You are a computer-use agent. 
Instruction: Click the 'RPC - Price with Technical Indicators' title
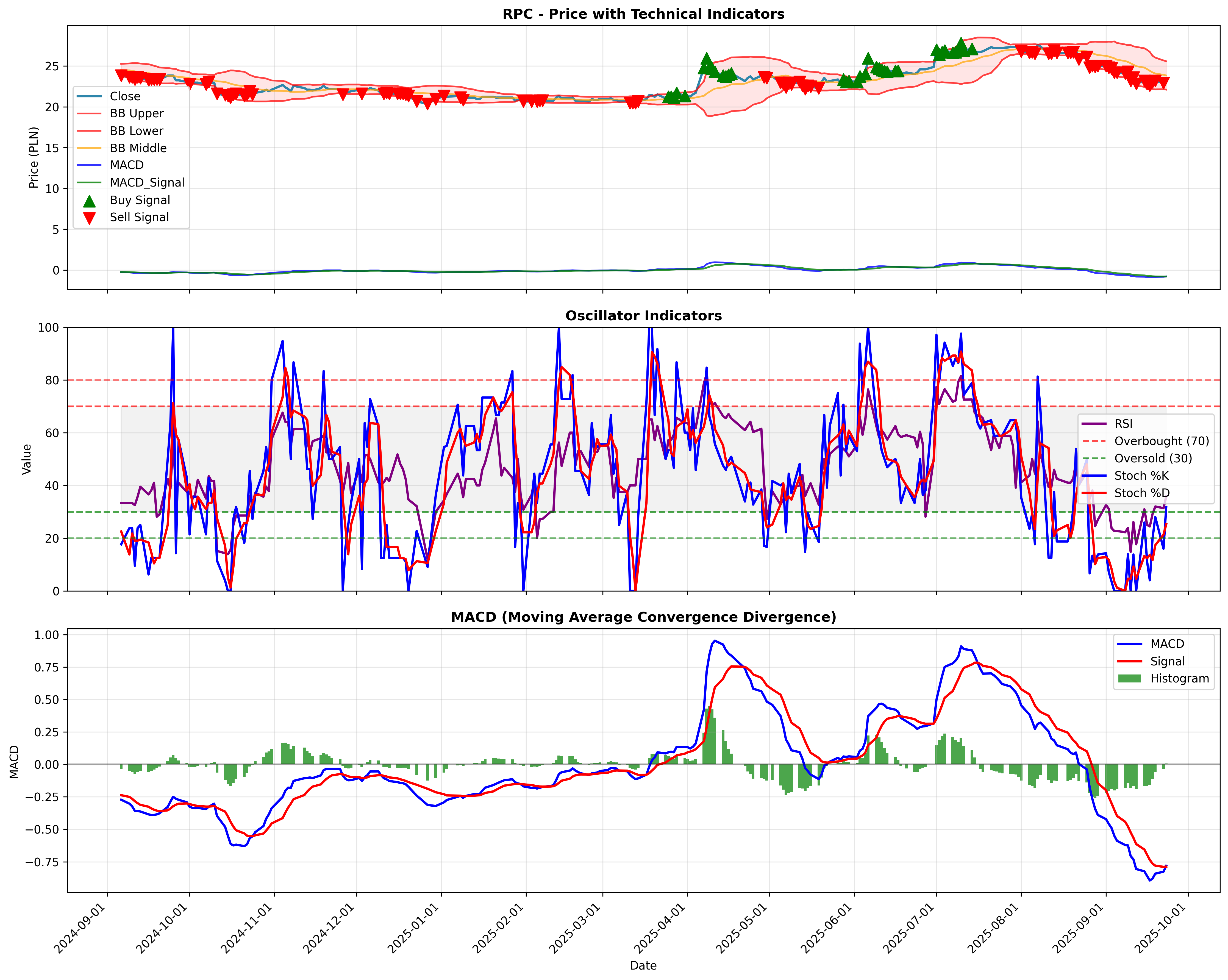pos(643,14)
